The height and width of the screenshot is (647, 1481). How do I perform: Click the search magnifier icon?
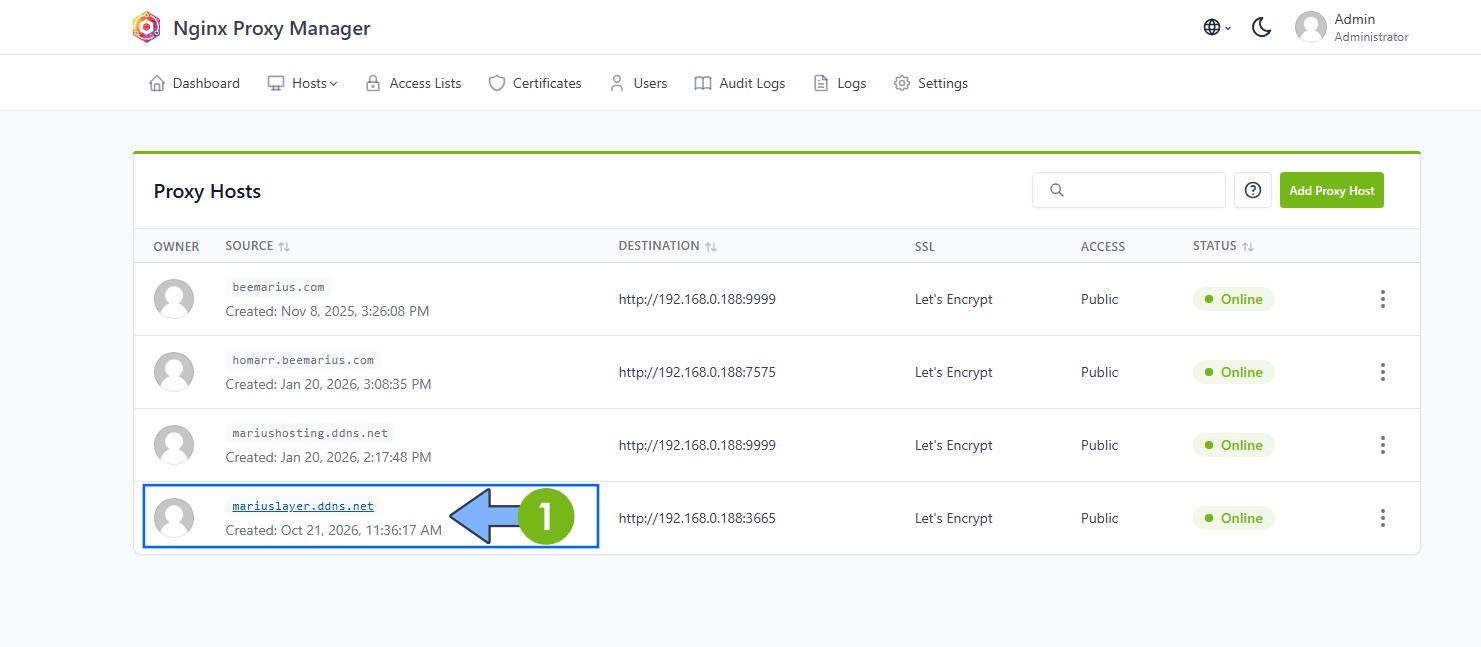point(1057,190)
